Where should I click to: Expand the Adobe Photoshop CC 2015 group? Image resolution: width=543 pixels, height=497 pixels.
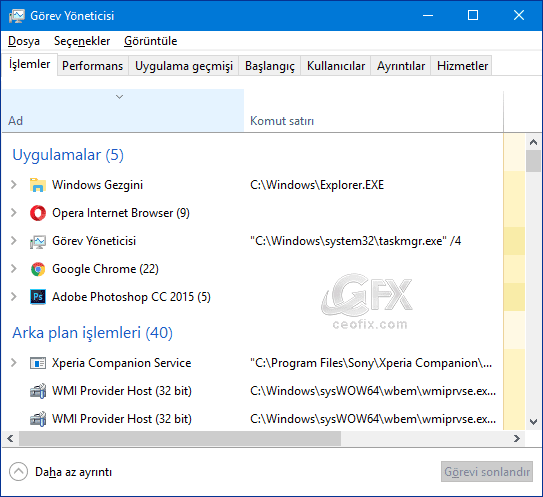point(14,297)
